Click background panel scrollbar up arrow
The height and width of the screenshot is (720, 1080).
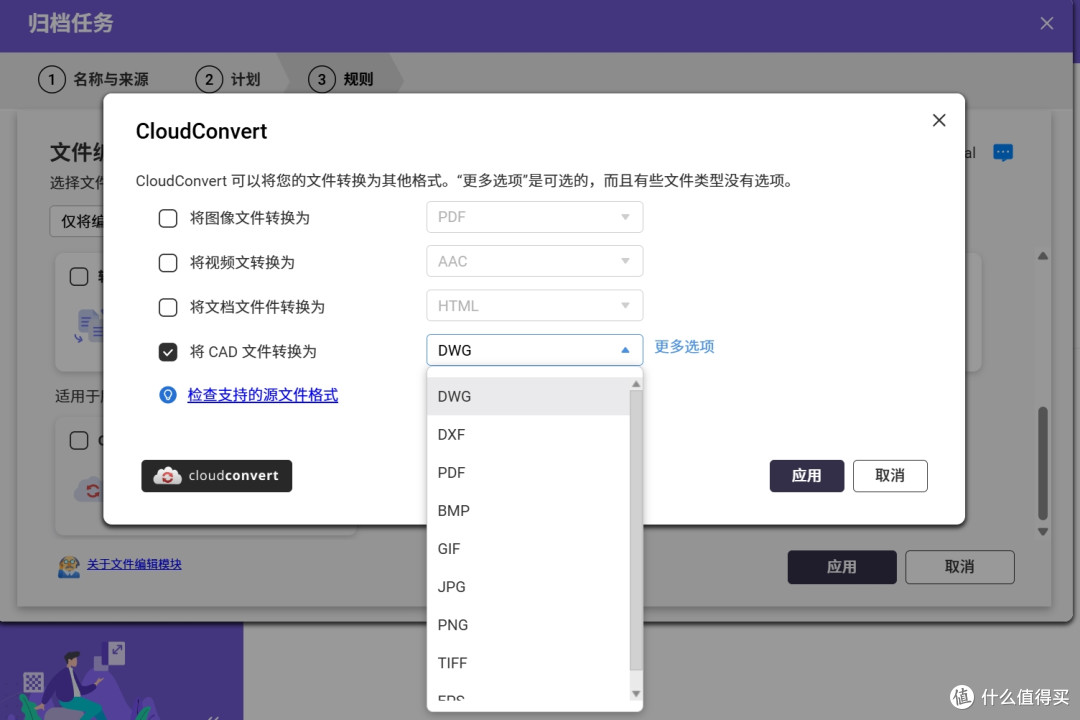(1043, 256)
